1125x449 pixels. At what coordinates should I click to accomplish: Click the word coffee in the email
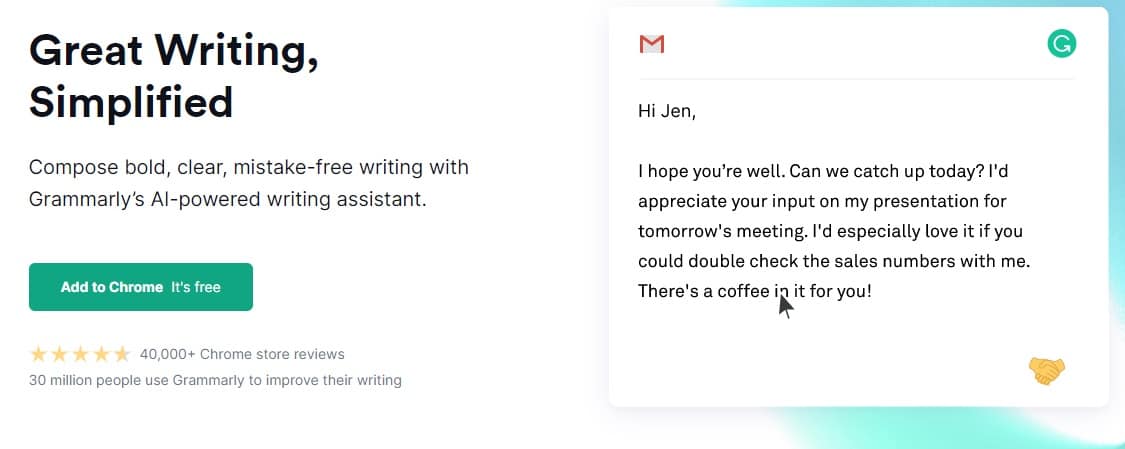pos(744,291)
